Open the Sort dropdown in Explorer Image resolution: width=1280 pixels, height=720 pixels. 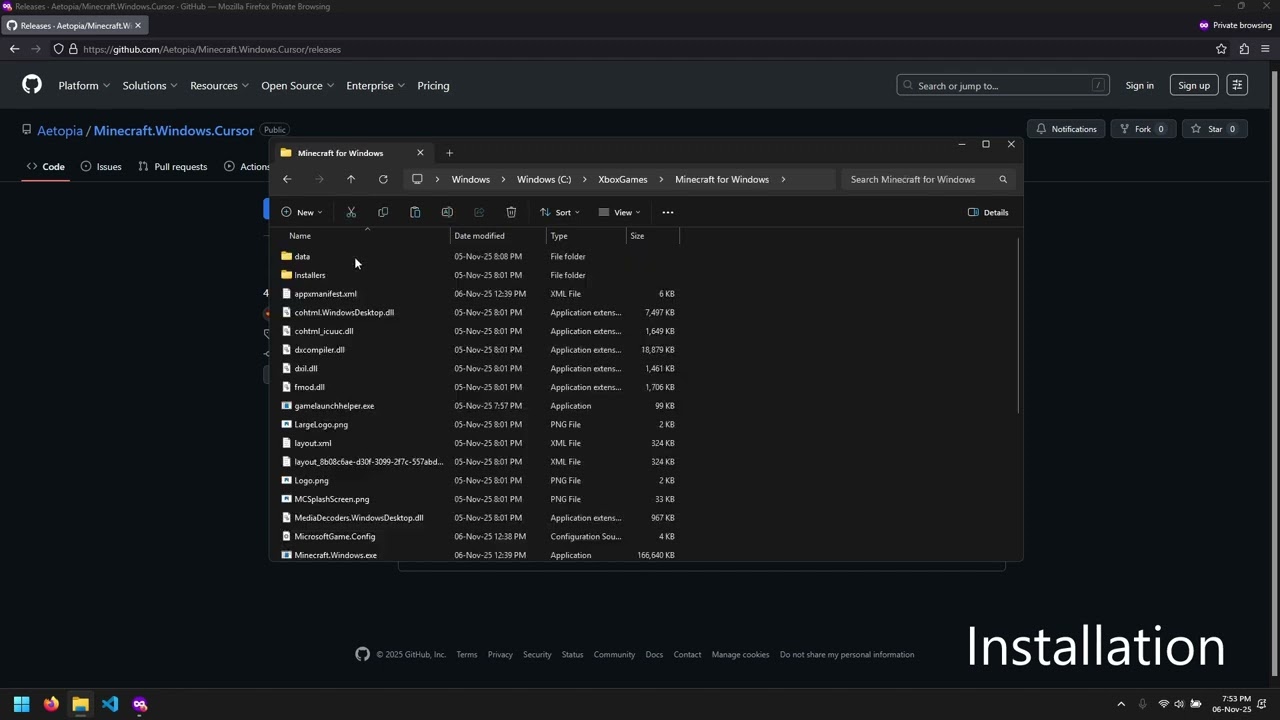tap(560, 212)
